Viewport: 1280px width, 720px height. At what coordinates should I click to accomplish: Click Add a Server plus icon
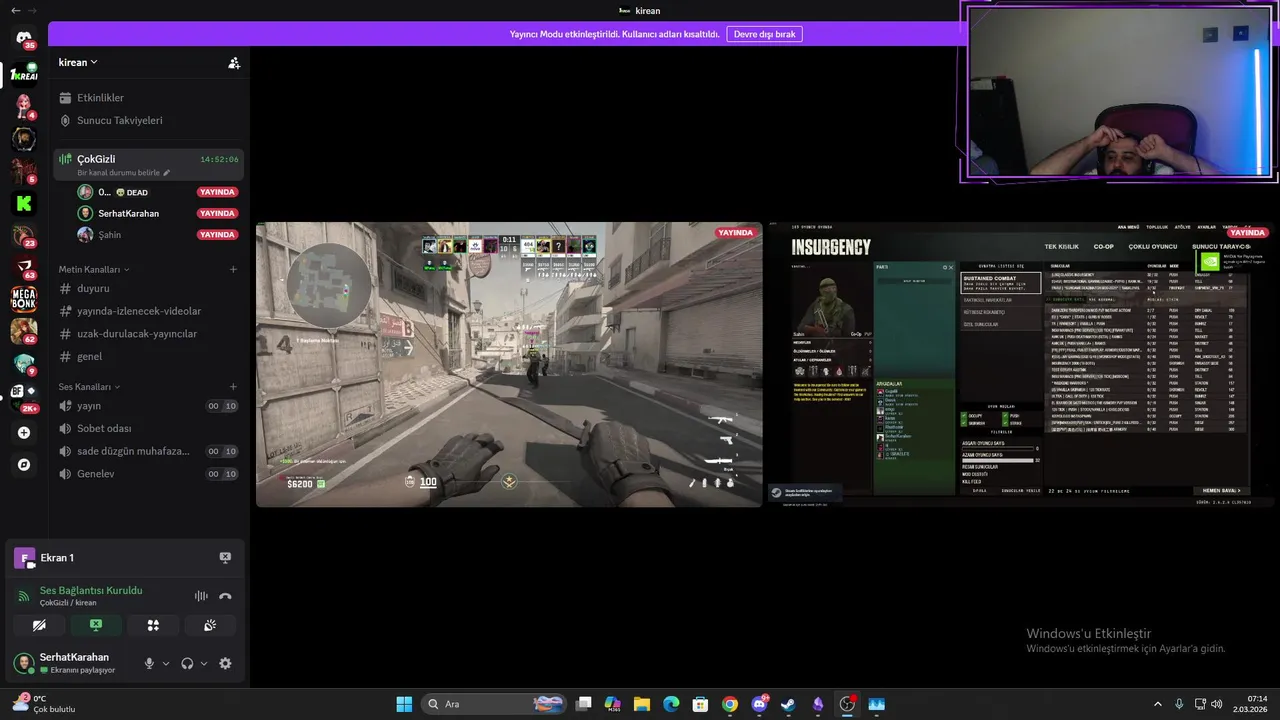click(x=24, y=433)
